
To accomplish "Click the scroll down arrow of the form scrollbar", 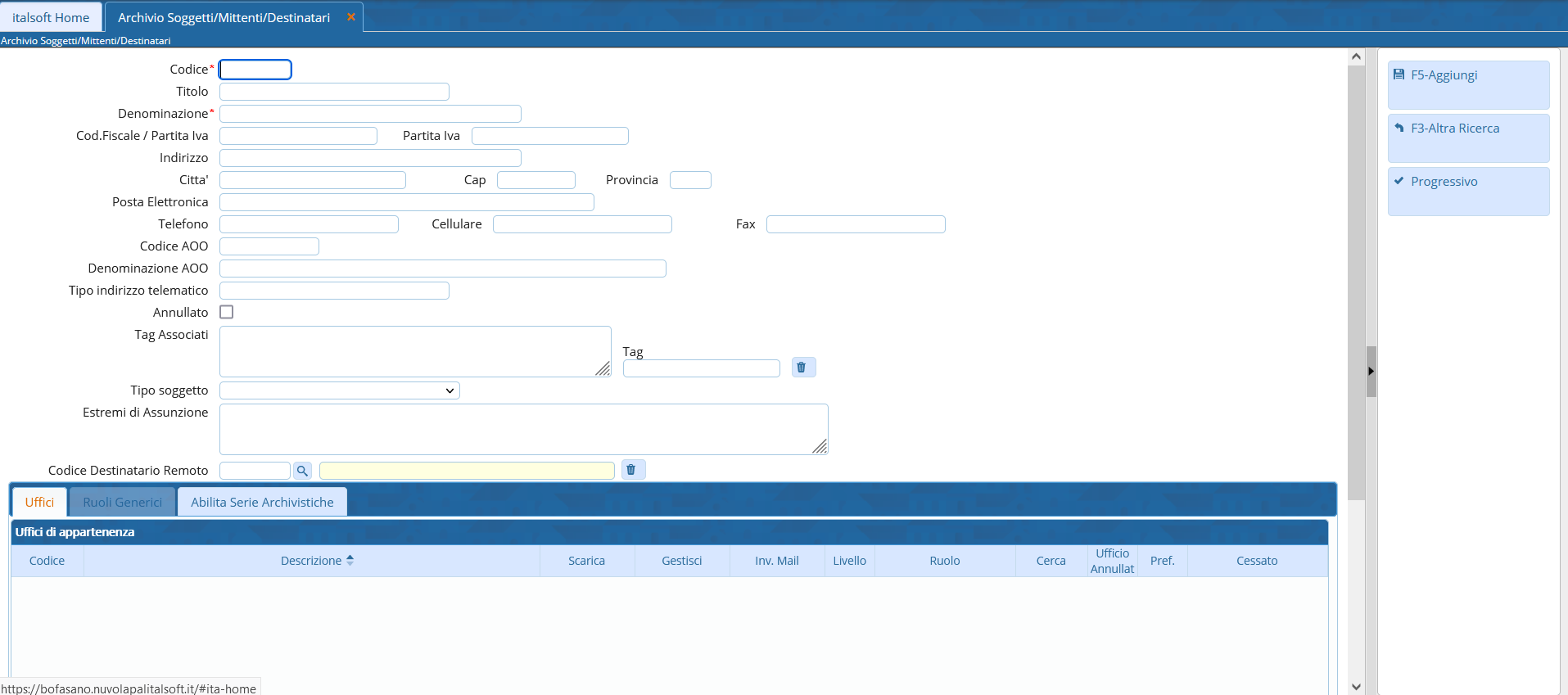I will (1356, 687).
